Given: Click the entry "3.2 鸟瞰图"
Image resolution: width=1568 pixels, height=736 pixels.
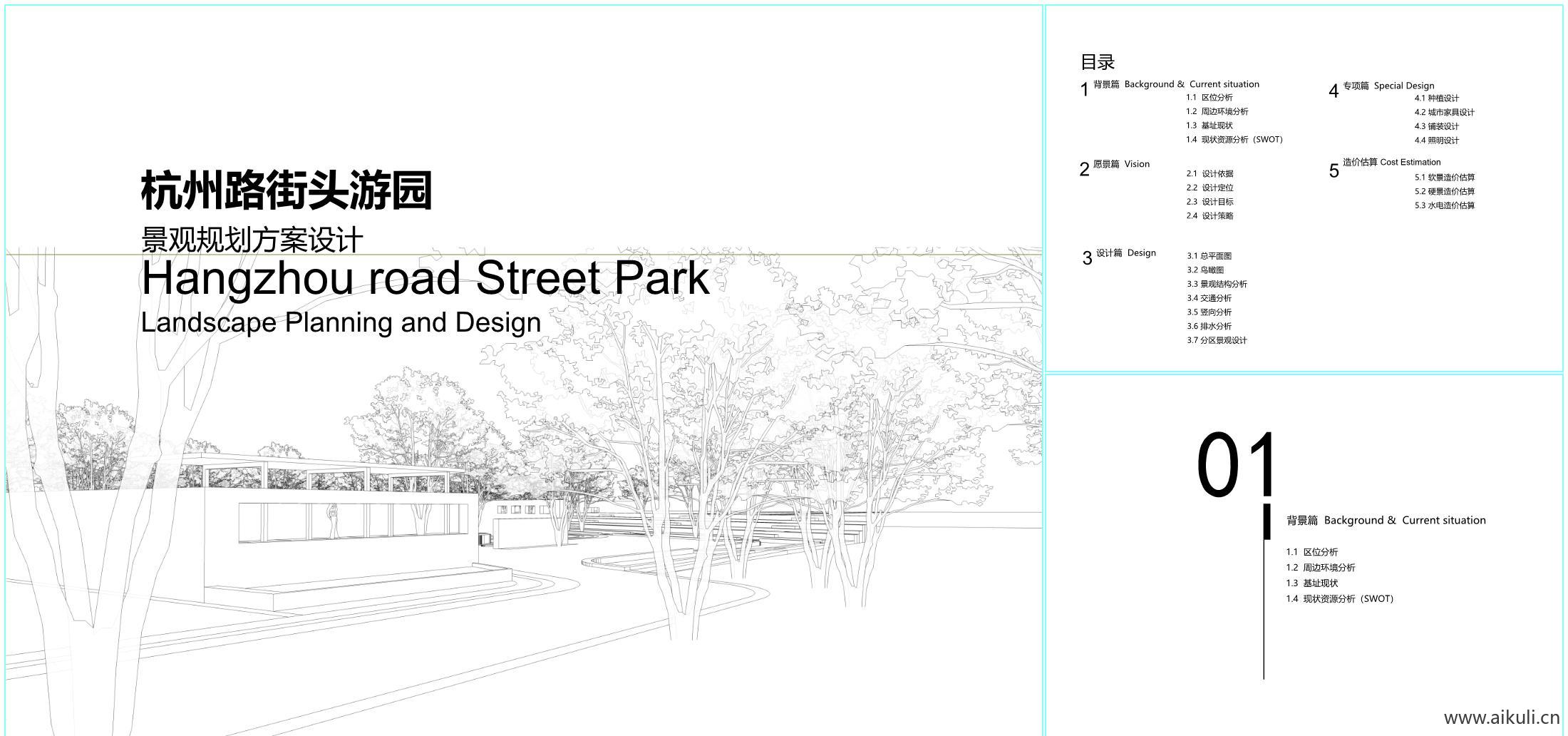Looking at the screenshot, I should [1205, 270].
